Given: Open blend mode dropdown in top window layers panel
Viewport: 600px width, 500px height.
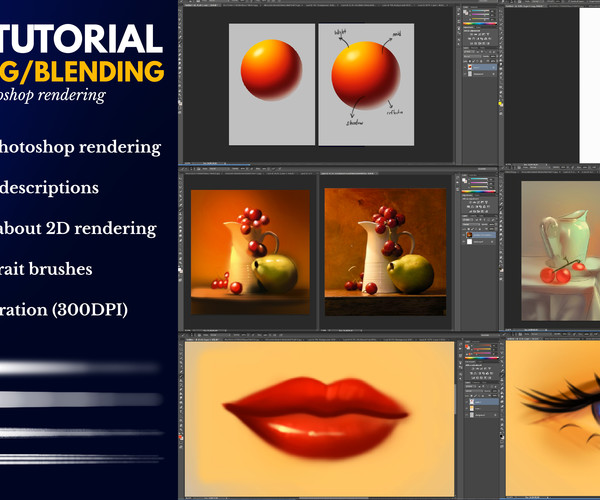Looking at the screenshot, I should click(x=473, y=56).
